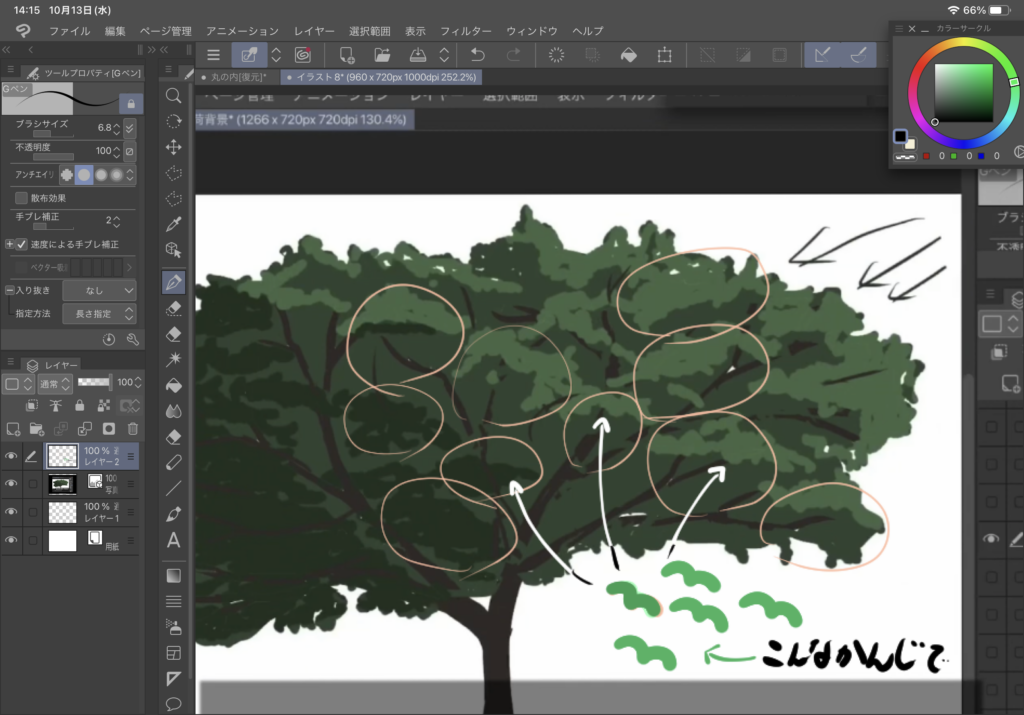This screenshot has width=1024, height=715.
Task: Open the 指定方法 dropdown showing 長さ指定
Action: [99, 313]
